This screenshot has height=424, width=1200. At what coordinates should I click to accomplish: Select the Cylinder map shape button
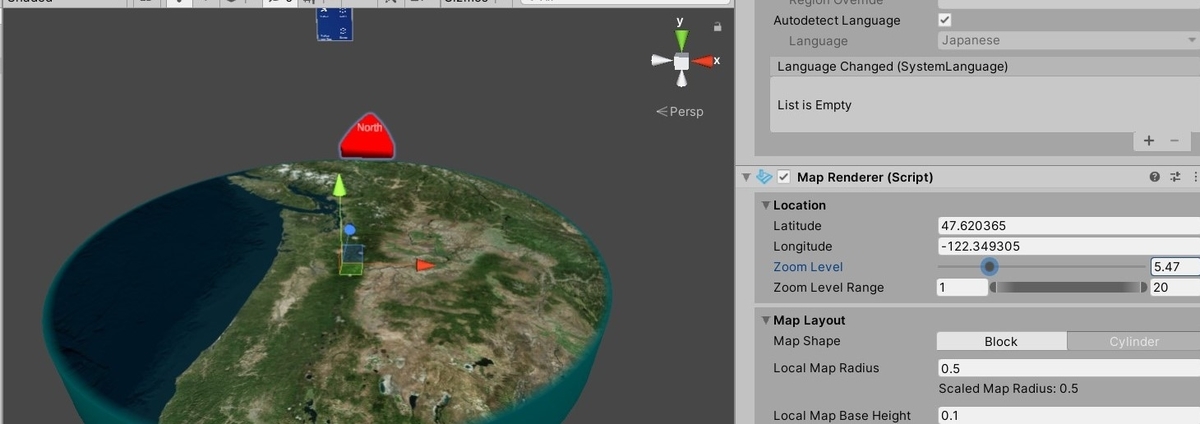pos(1134,341)
